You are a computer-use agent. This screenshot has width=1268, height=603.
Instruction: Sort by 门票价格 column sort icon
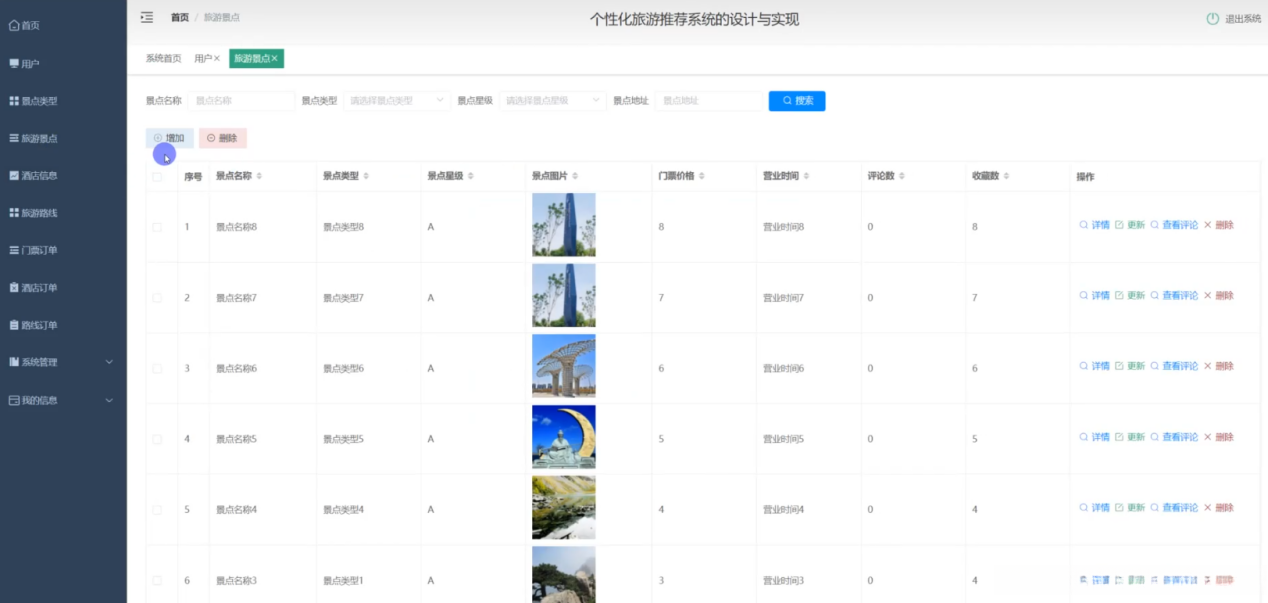[702, 176]
